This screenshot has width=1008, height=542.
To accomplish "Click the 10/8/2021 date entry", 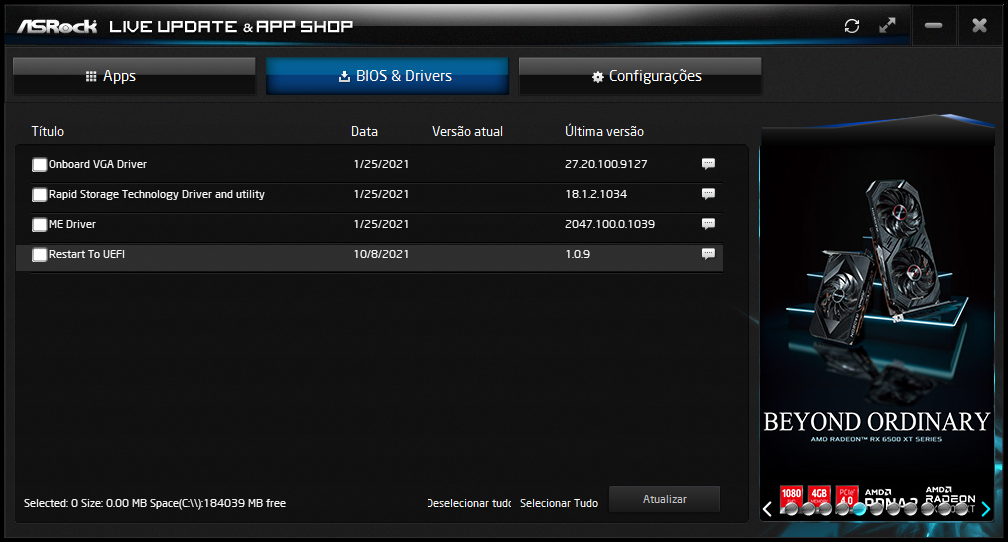I will (x=381, y=254).
